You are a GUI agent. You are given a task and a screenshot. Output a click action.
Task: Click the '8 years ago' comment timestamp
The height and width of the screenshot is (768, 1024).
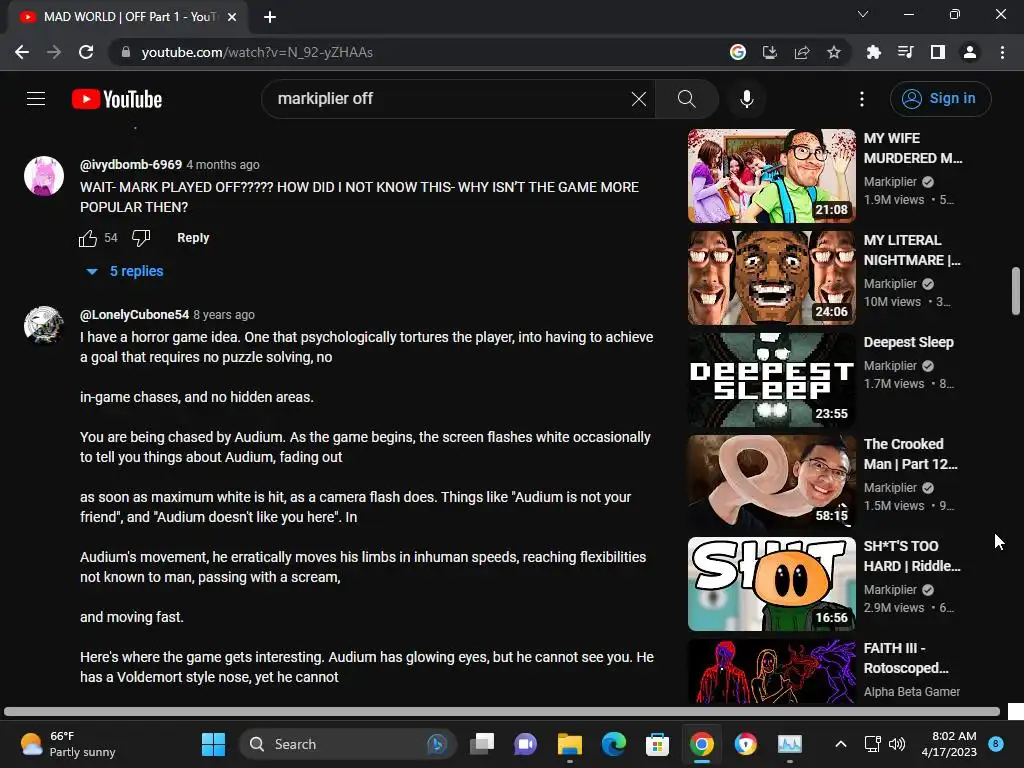tap(224, 315)
